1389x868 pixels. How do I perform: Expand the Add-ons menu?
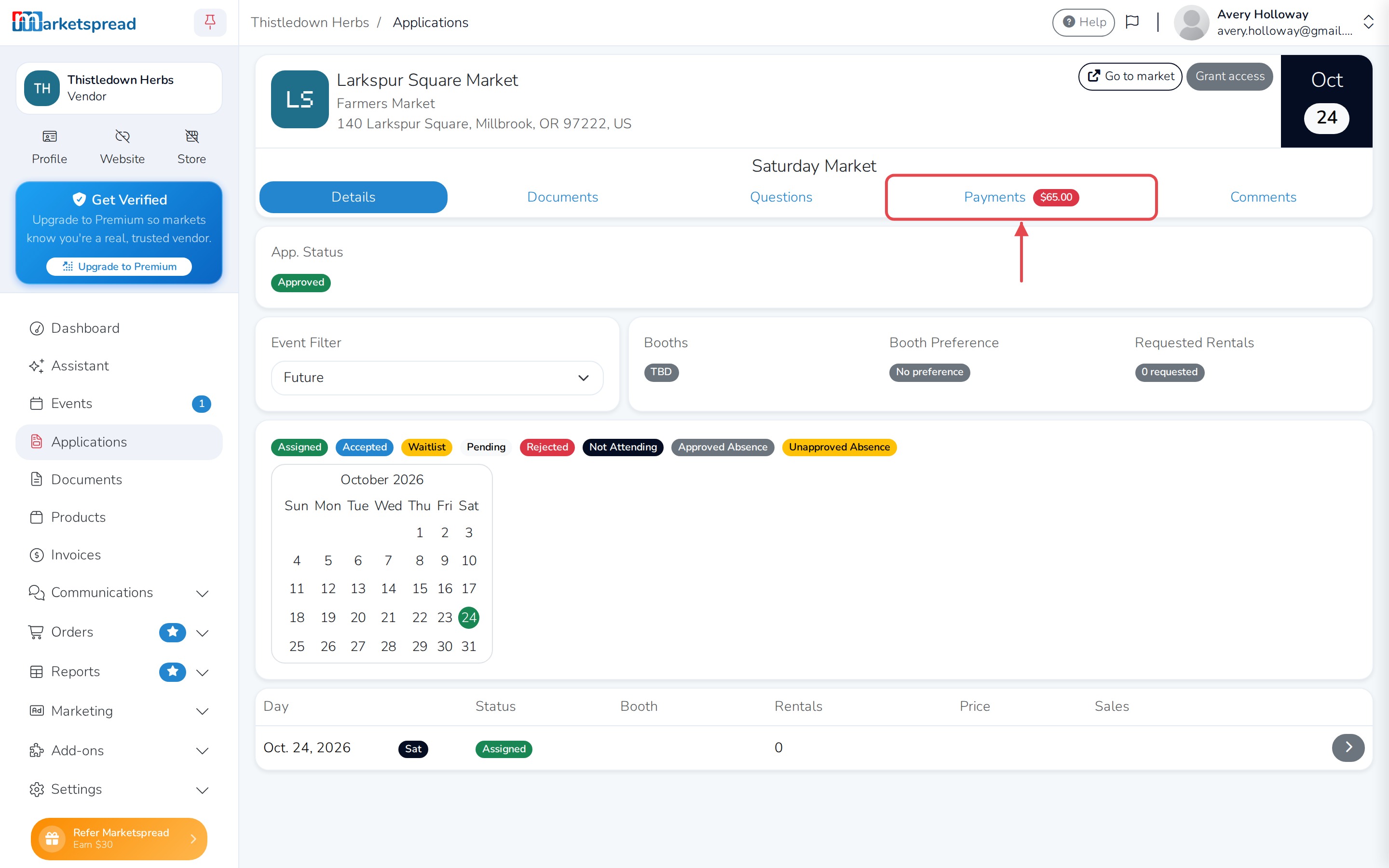coord(119,751)
